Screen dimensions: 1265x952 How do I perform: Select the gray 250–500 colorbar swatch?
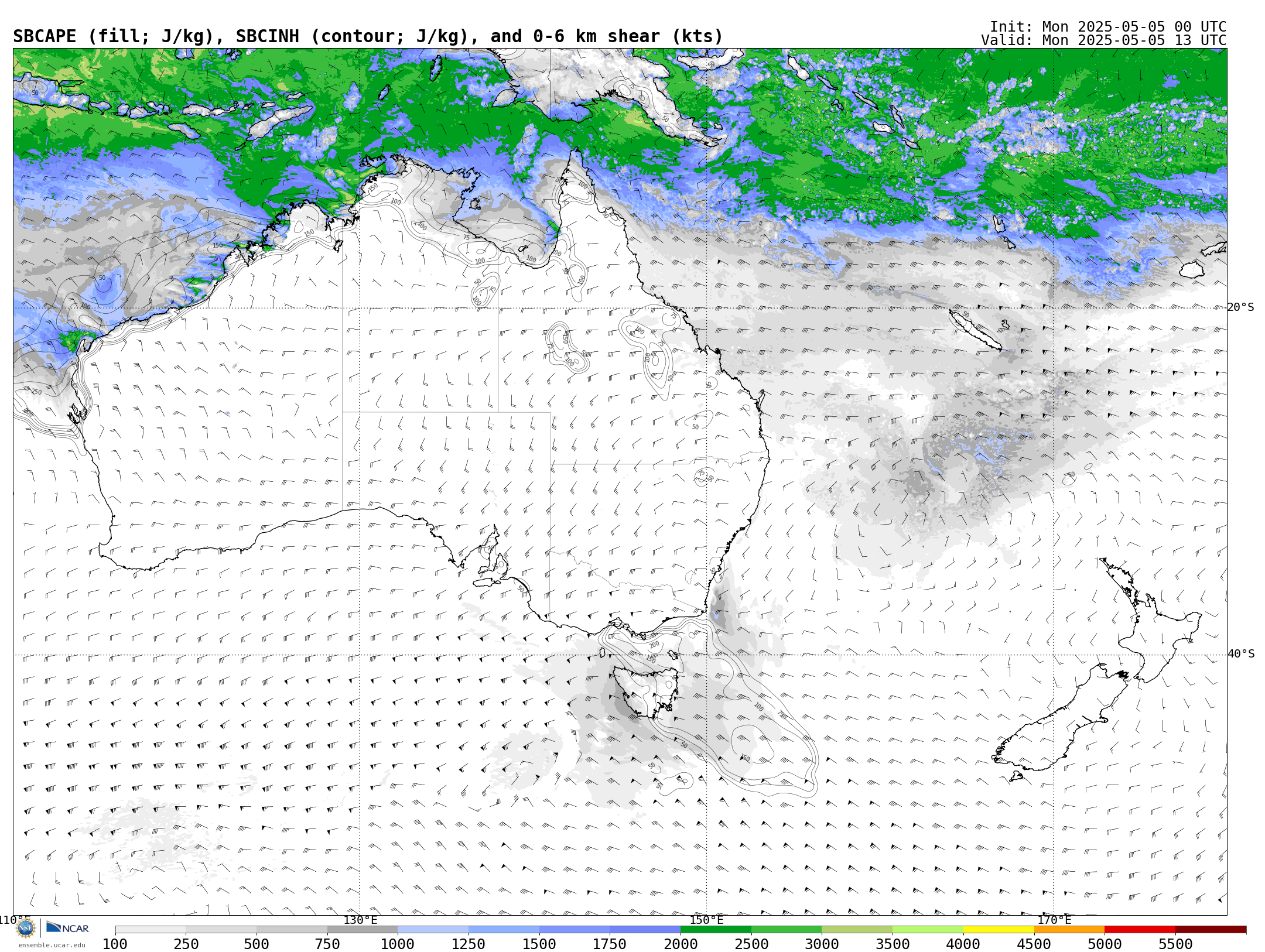(x=221, y=930)
